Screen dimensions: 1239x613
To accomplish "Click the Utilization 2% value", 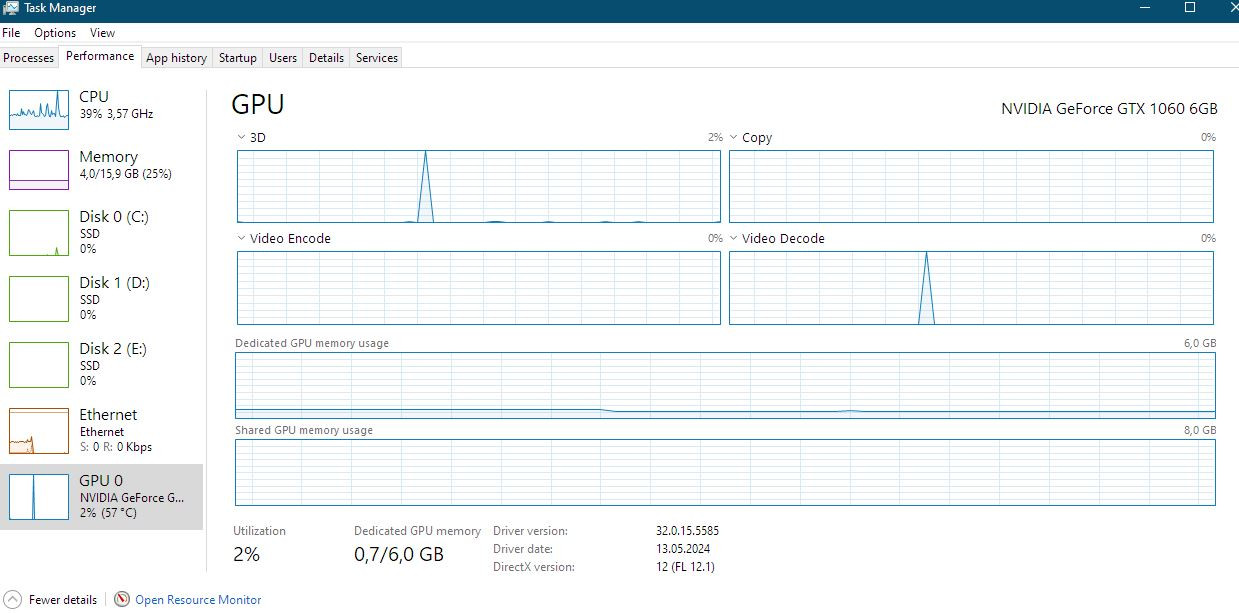I will tap(247, 553).
